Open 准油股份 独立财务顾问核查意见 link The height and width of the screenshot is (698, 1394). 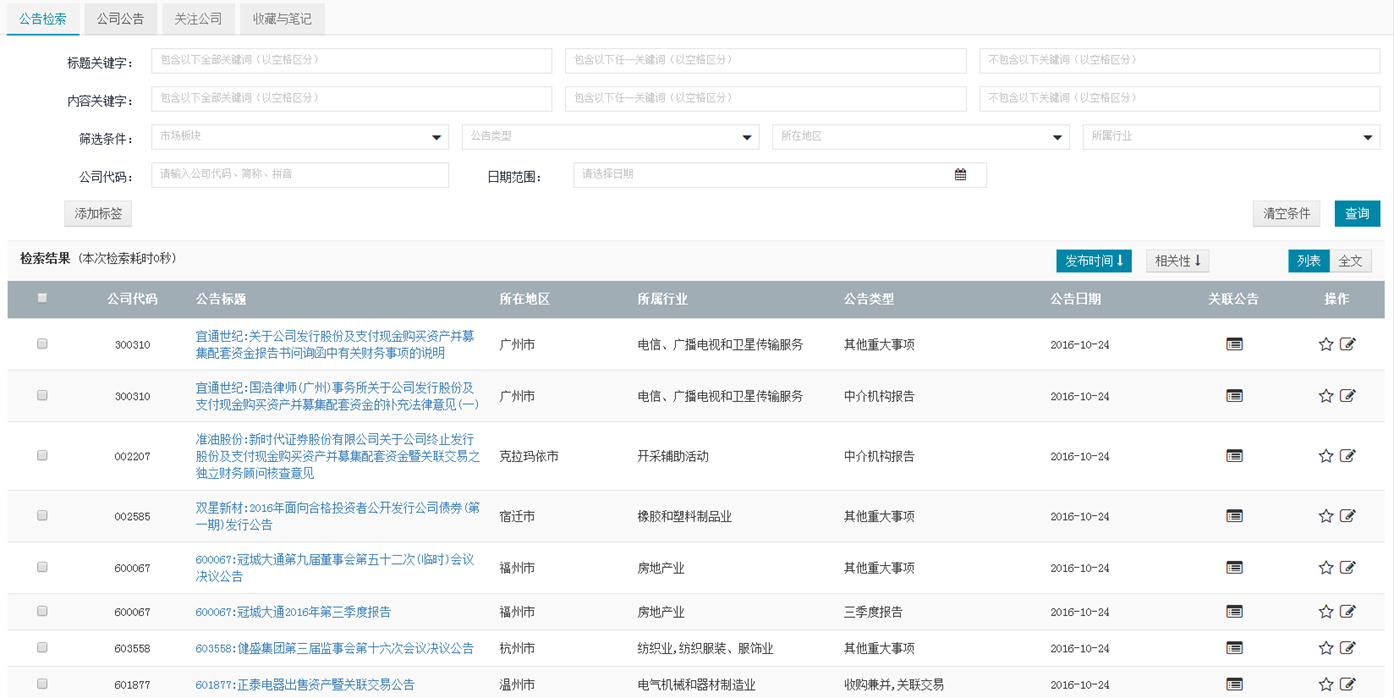click(x=338, y=456)
